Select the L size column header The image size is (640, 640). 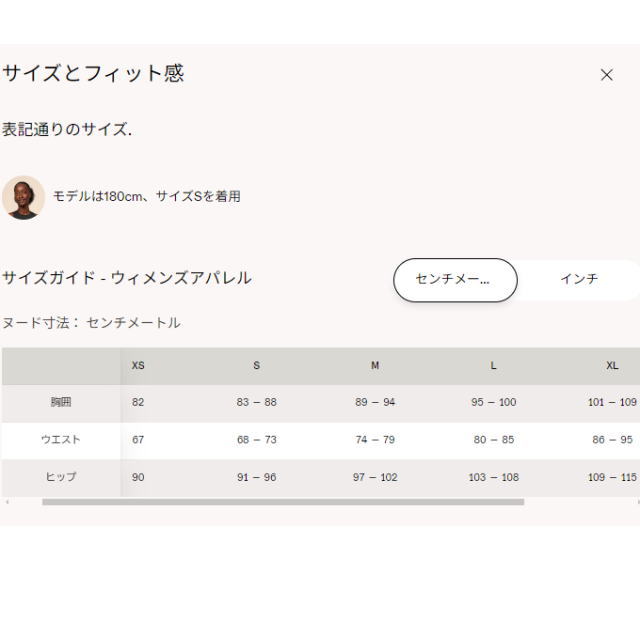click(493, 366)
